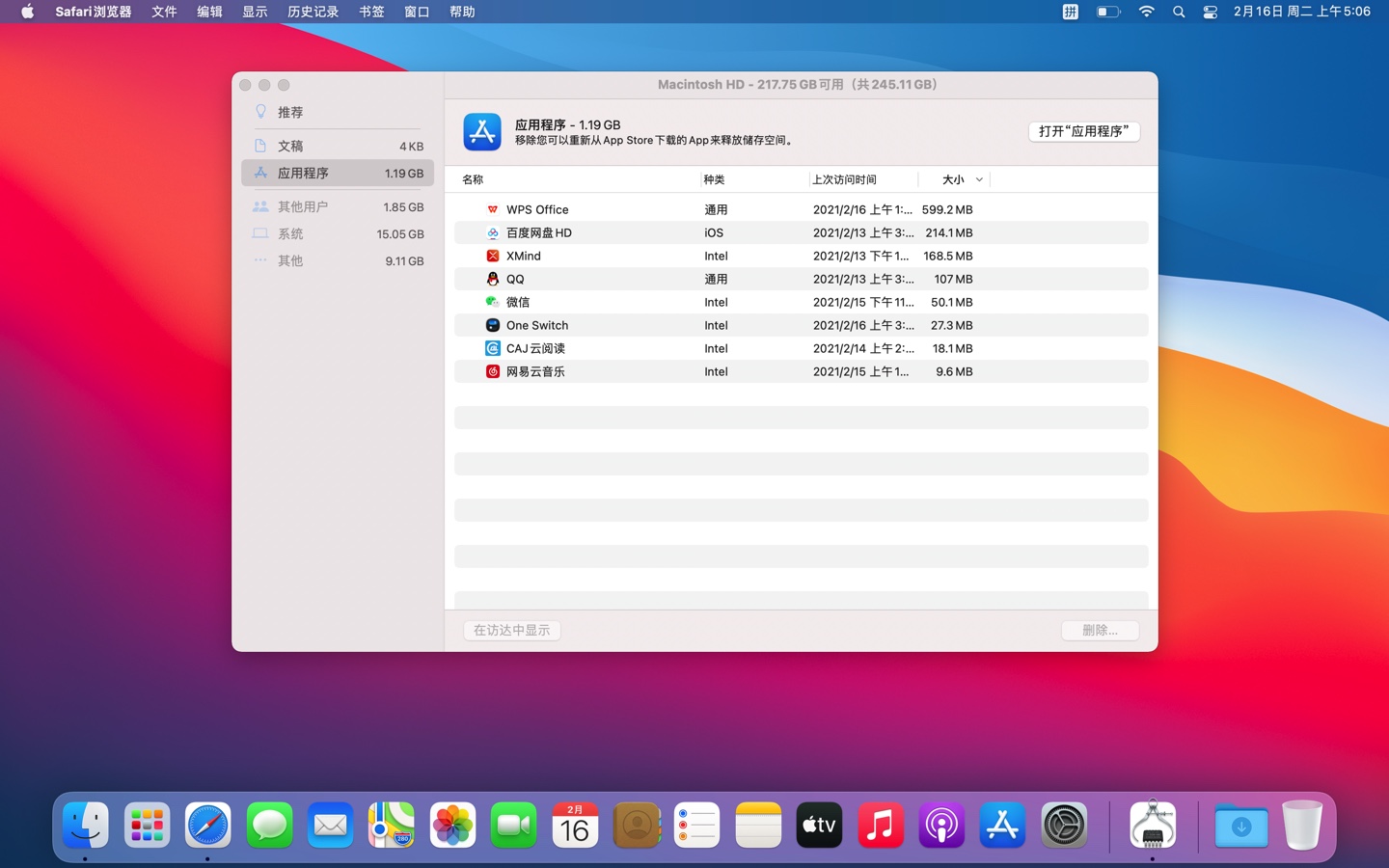Select 推荐 in the sidebar

tap(289, 112)
